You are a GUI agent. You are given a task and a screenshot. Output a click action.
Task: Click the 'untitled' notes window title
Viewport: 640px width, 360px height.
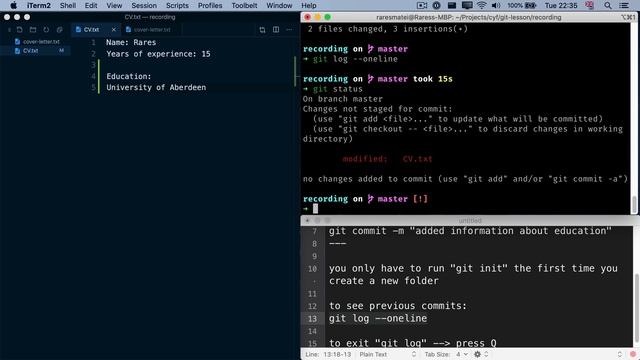click(x=470, y=220)
